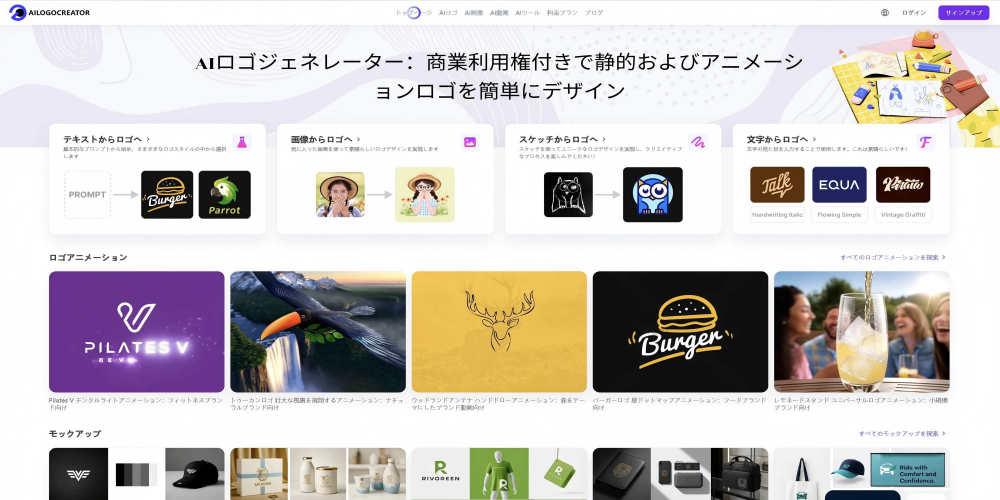Click the scribble icon on sketch-to-logo card

click(x=697, y=143)
